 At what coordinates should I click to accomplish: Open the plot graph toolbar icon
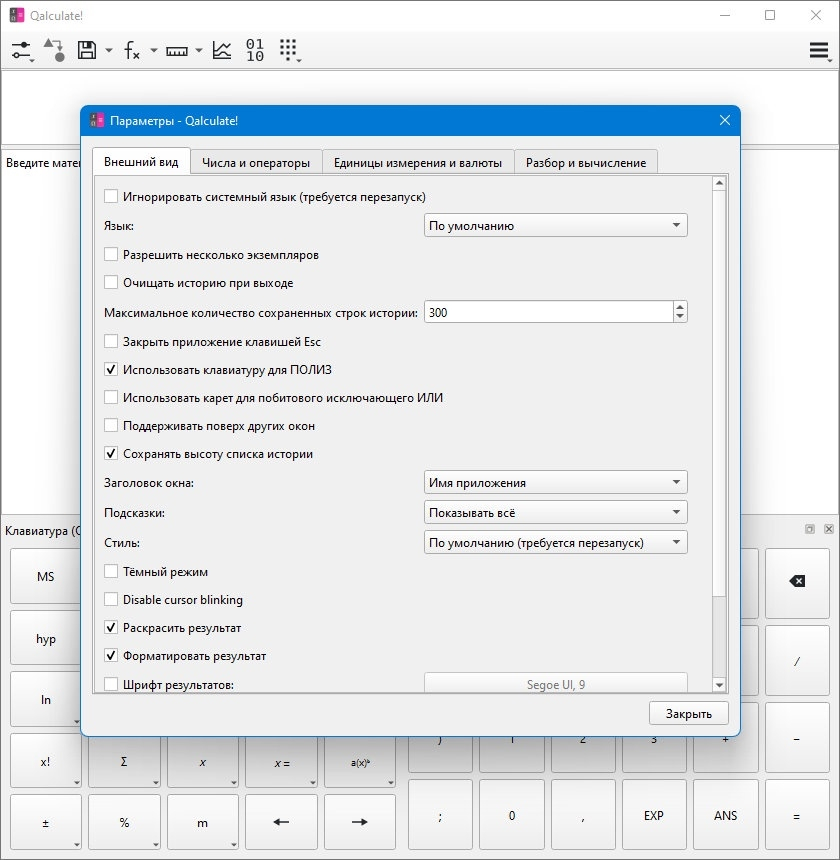[222, 50]
